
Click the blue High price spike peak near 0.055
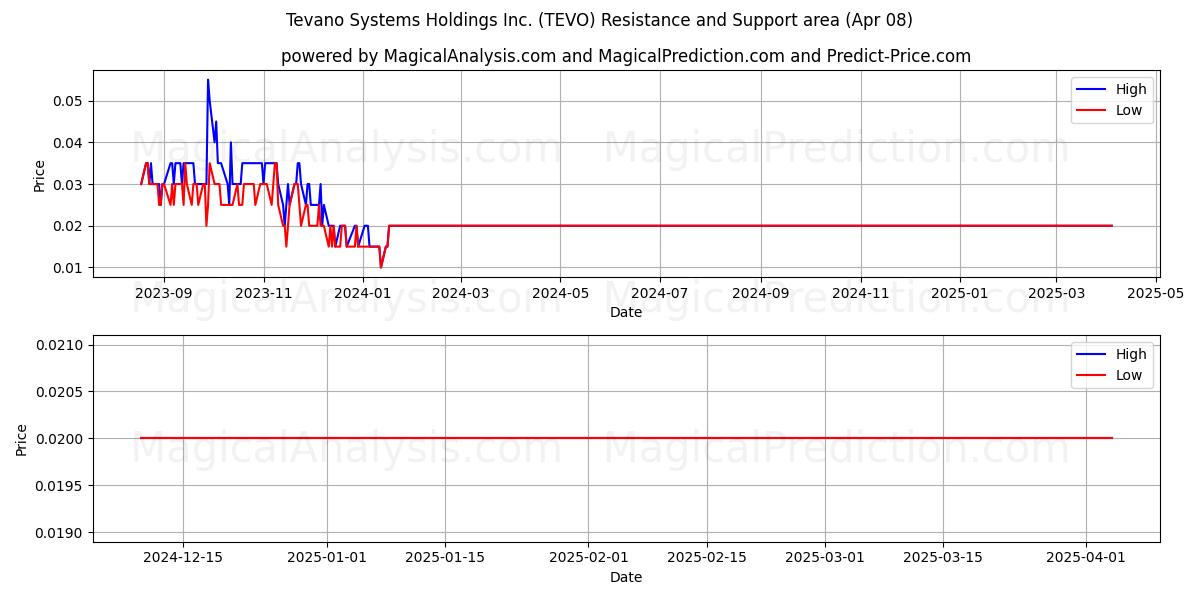pyautogui.click(x=208, y=80)
